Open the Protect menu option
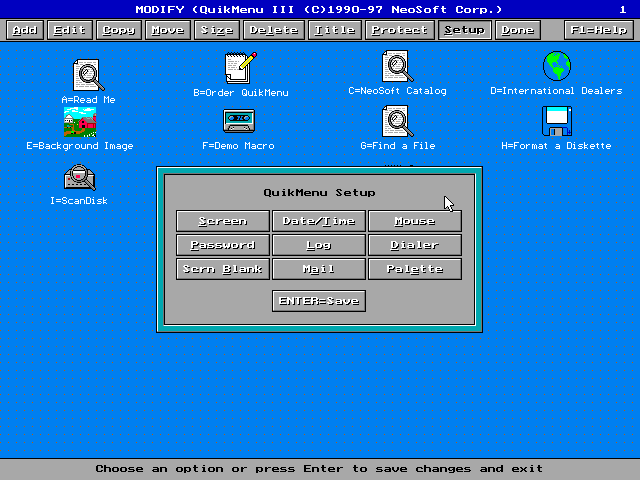Image resolution: width=640 pixels, height=480 pixels. (x=400, y=30)
